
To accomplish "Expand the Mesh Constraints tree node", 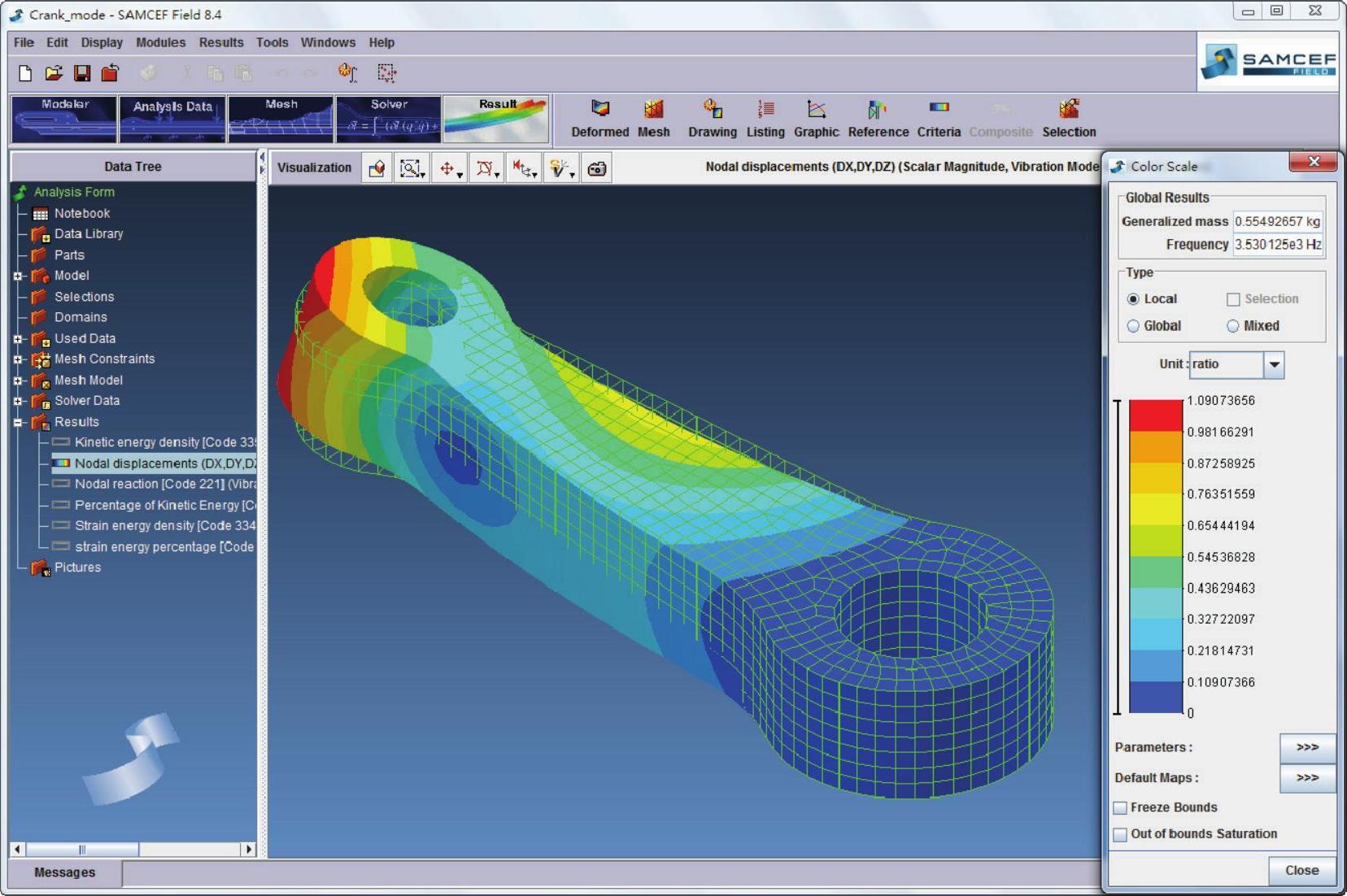I will pyautogui.click(x=18, y=359).
